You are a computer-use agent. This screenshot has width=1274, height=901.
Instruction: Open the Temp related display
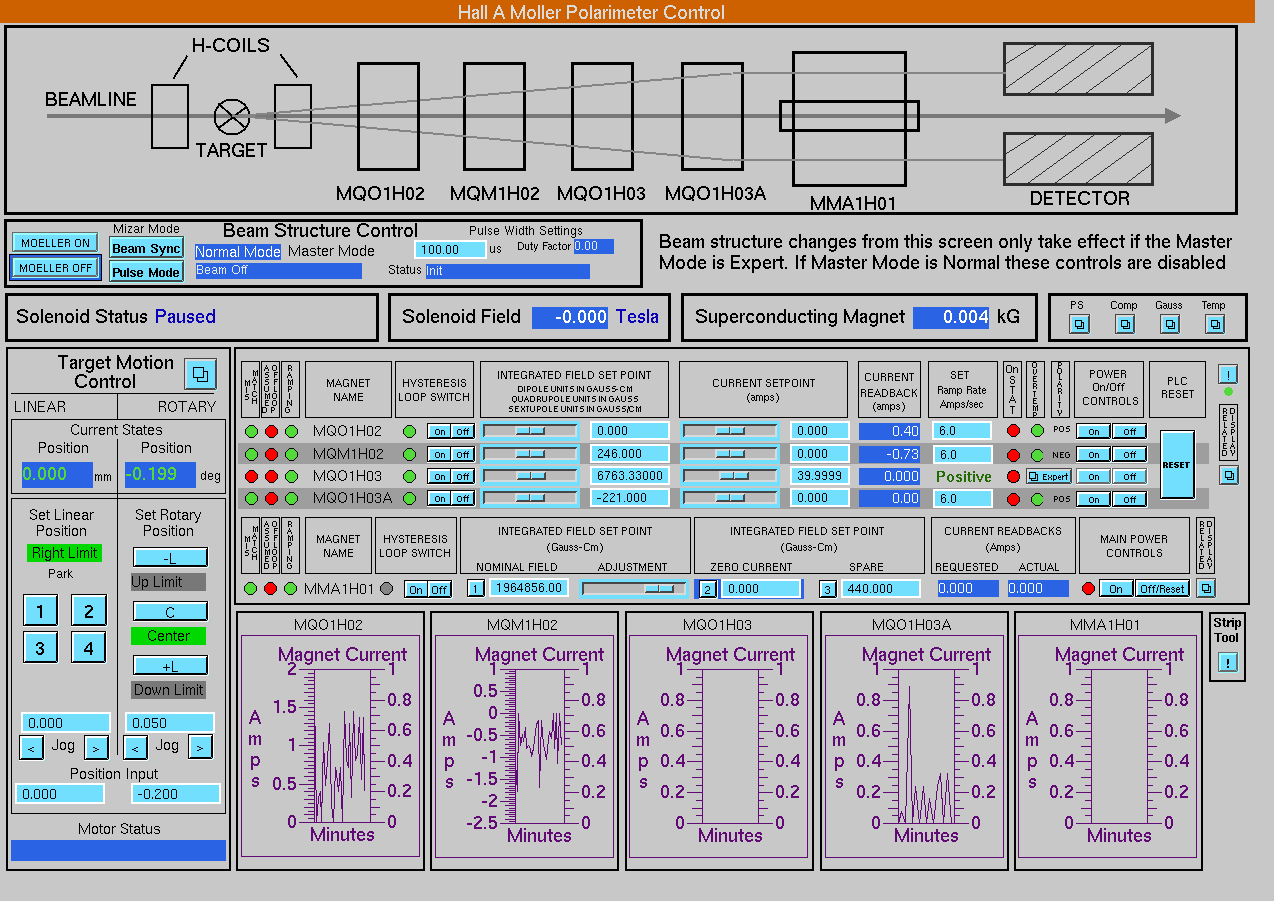click(x=1214, y=324)
